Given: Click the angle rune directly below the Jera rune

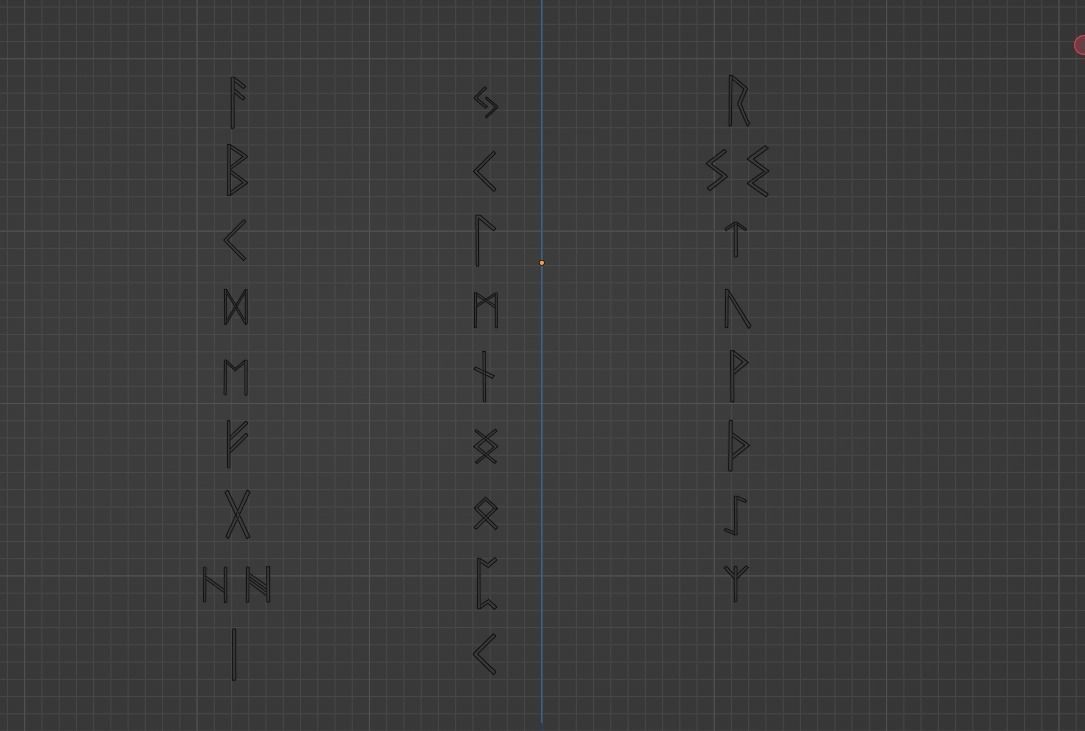Looking at the screenshot, I should [x=484, y=171].
